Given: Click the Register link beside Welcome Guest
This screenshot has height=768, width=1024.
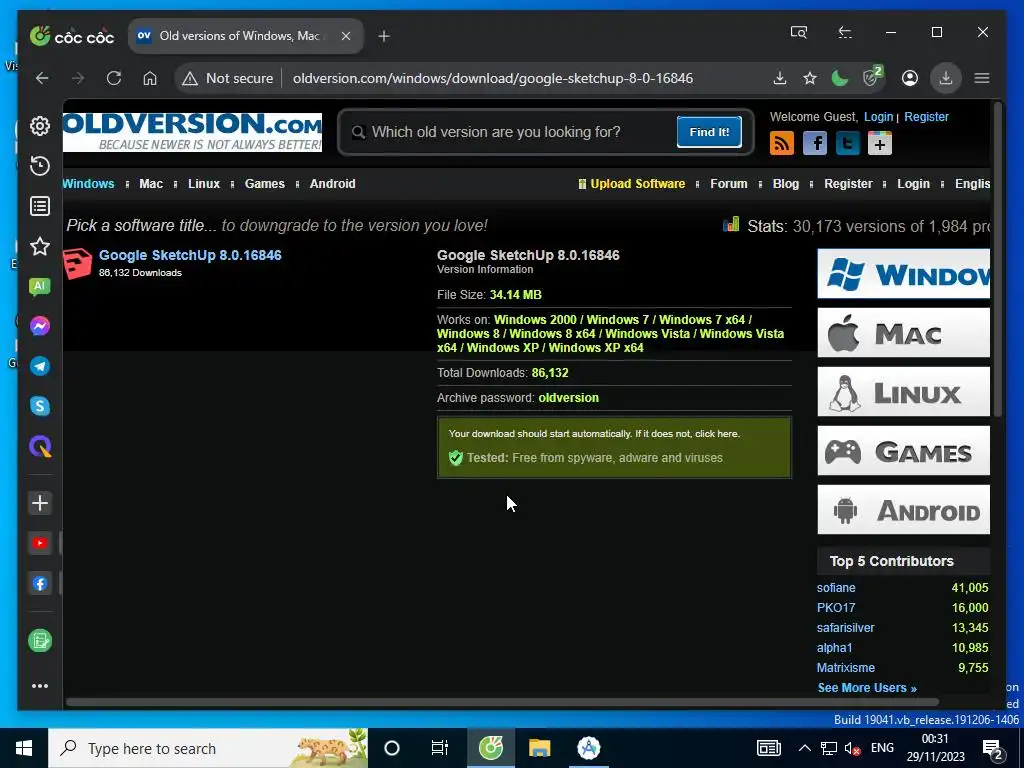Looking at the screenshot, I should pos(926,116).
